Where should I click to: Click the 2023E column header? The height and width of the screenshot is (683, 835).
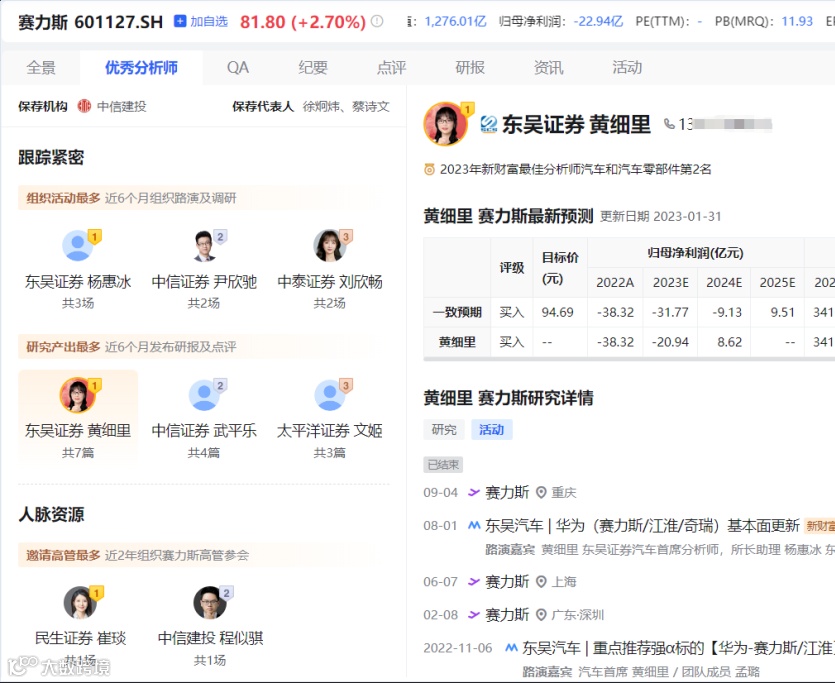670,282
